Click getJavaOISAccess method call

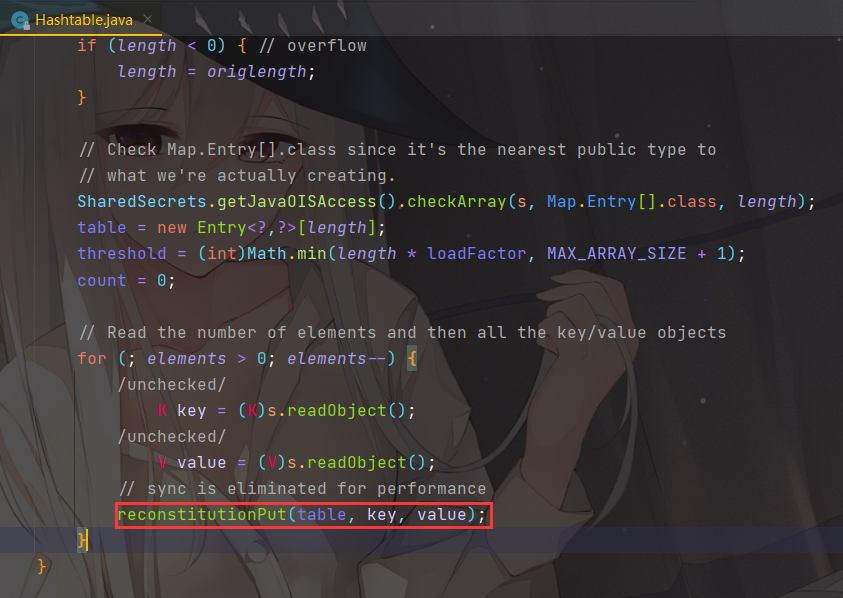(x=296, y=202)
